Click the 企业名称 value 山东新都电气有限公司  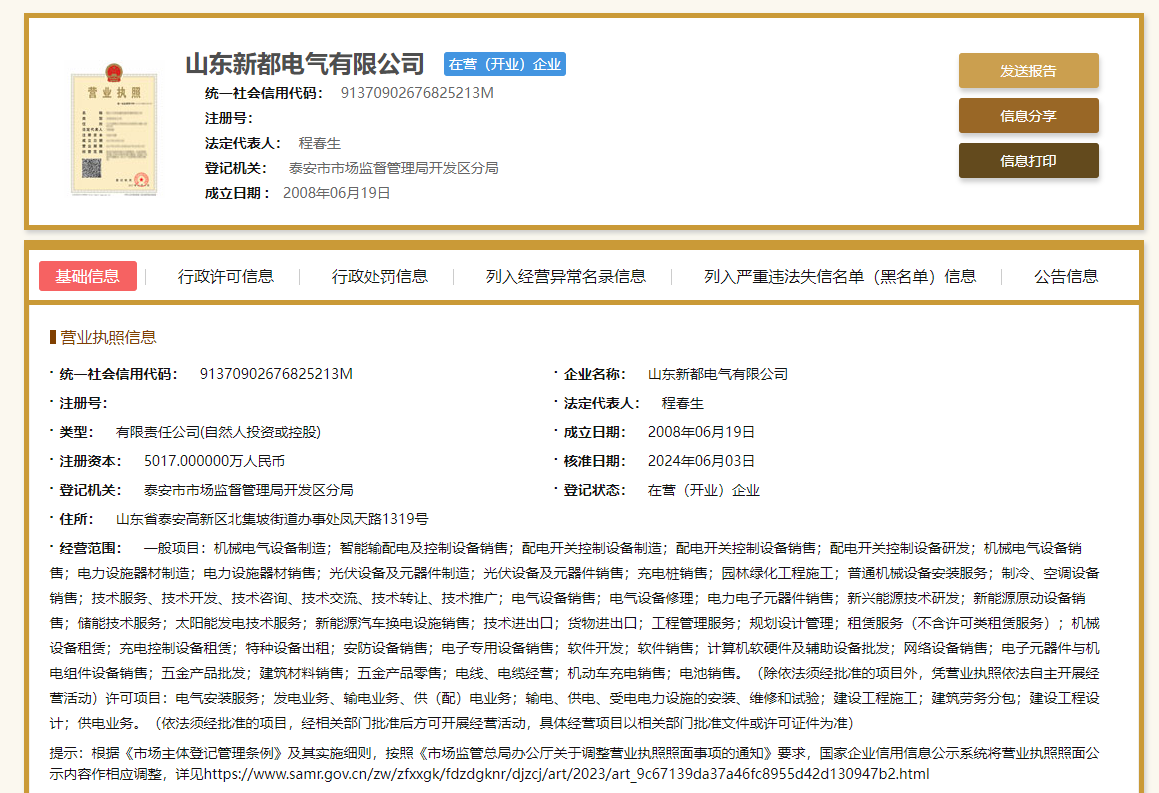(718, 374)
